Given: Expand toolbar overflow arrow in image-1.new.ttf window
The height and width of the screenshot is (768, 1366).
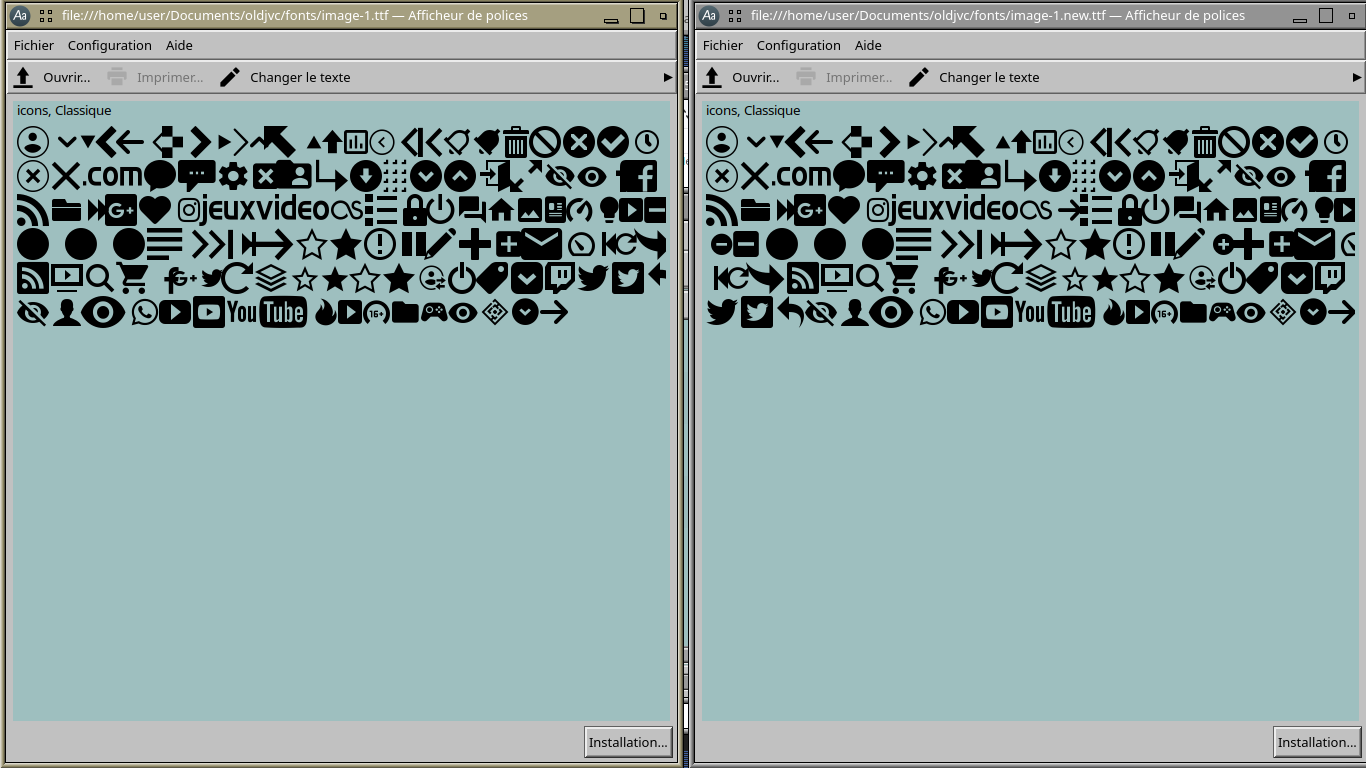Looking at the screenshot, I should click(1357, 77).
